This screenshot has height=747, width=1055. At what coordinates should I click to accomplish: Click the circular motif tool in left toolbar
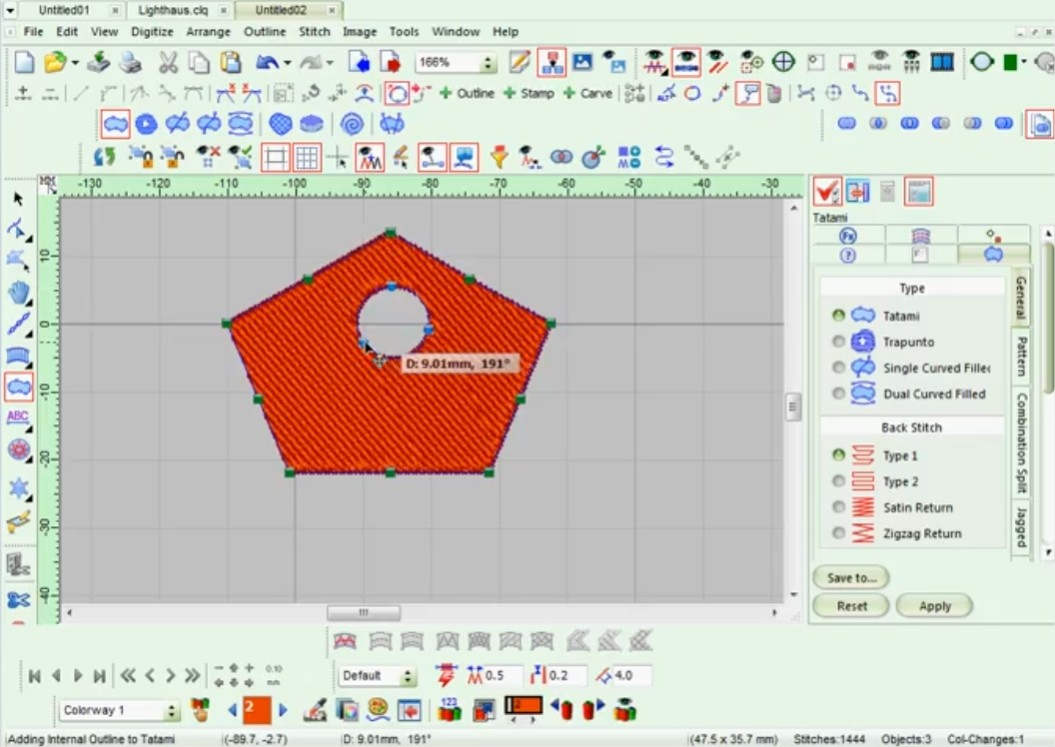point(17,449)
